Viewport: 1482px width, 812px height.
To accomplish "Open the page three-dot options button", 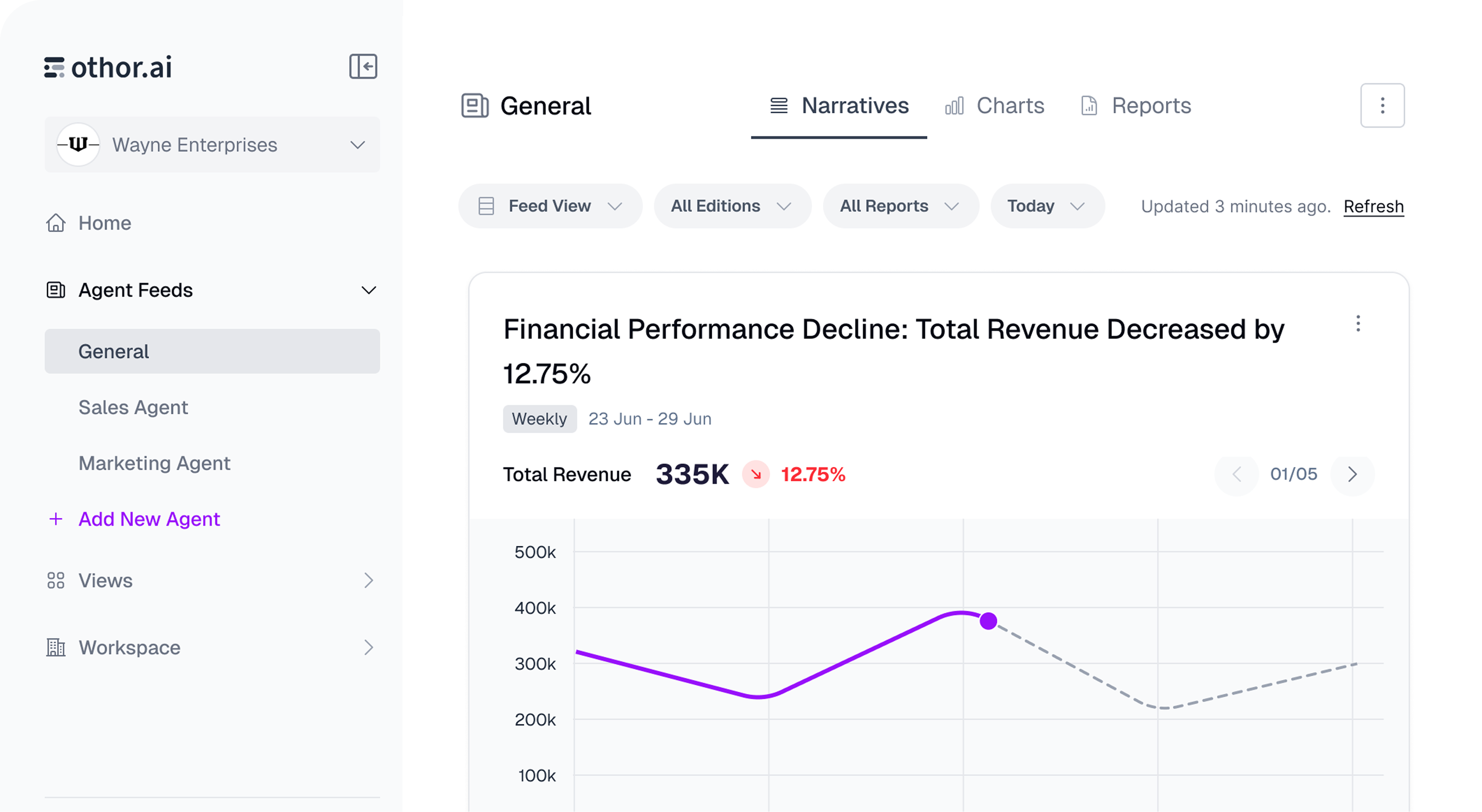I will (x=1382, y=106).
